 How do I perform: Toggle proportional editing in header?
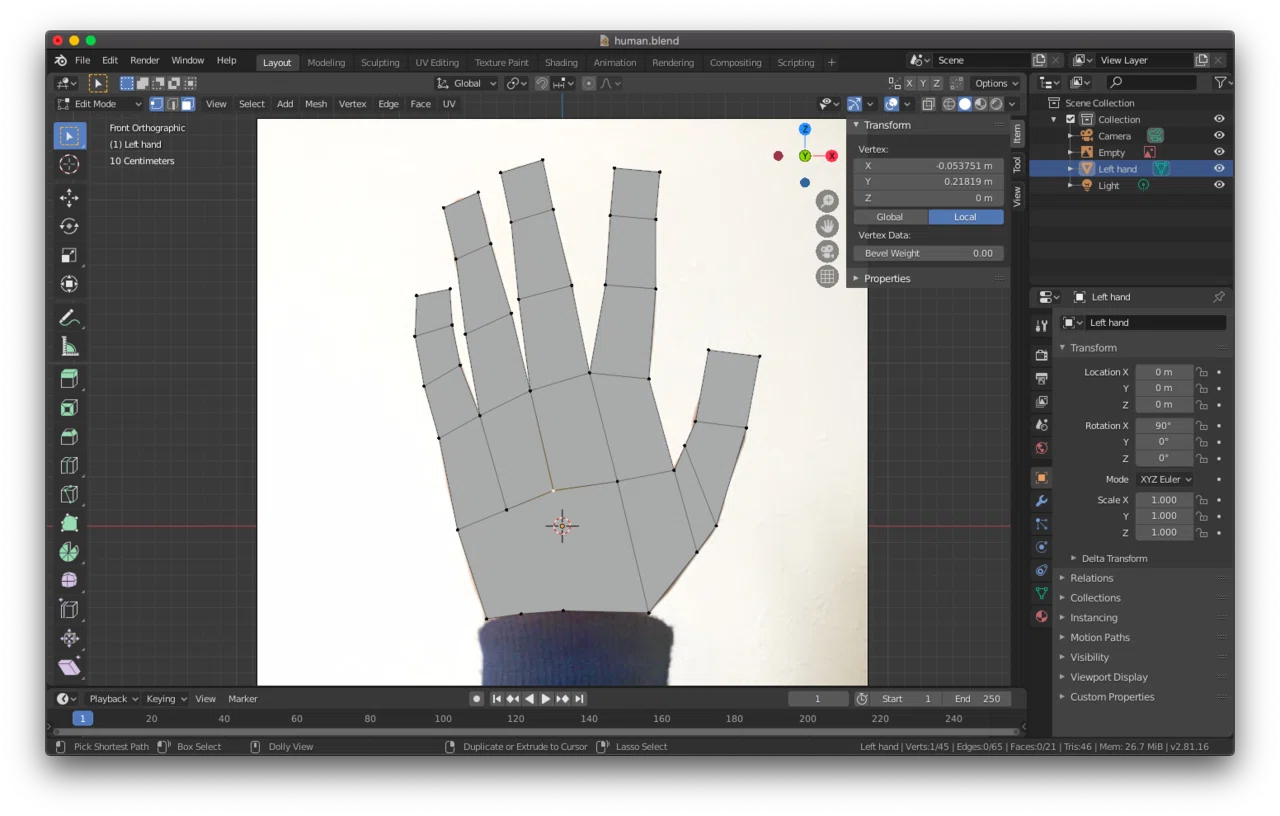(589, 83)
